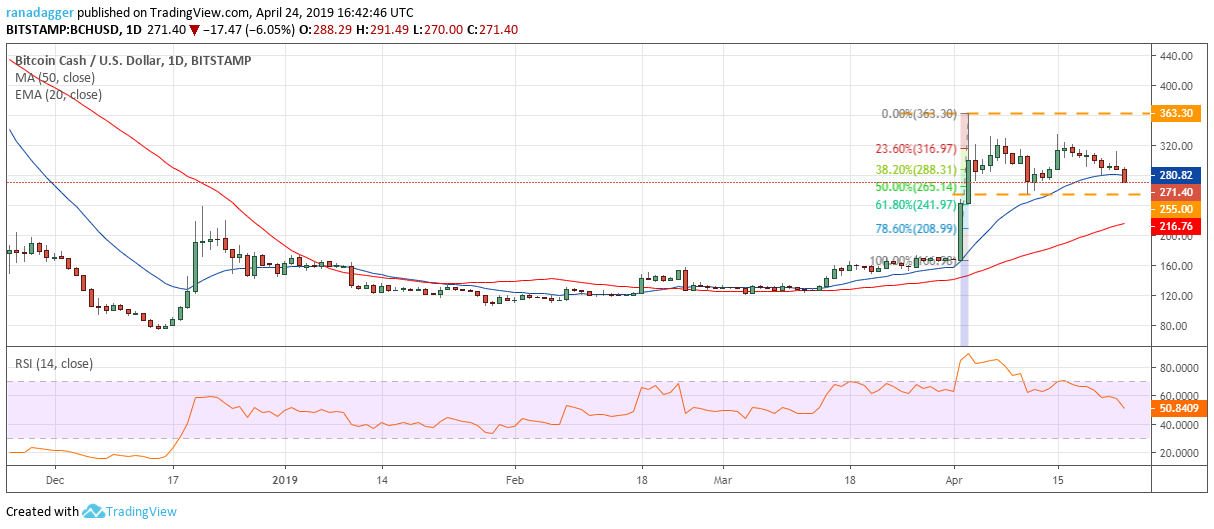
Task: Click the 20.0000 RSI scale label
Action: coord(1181,453)
